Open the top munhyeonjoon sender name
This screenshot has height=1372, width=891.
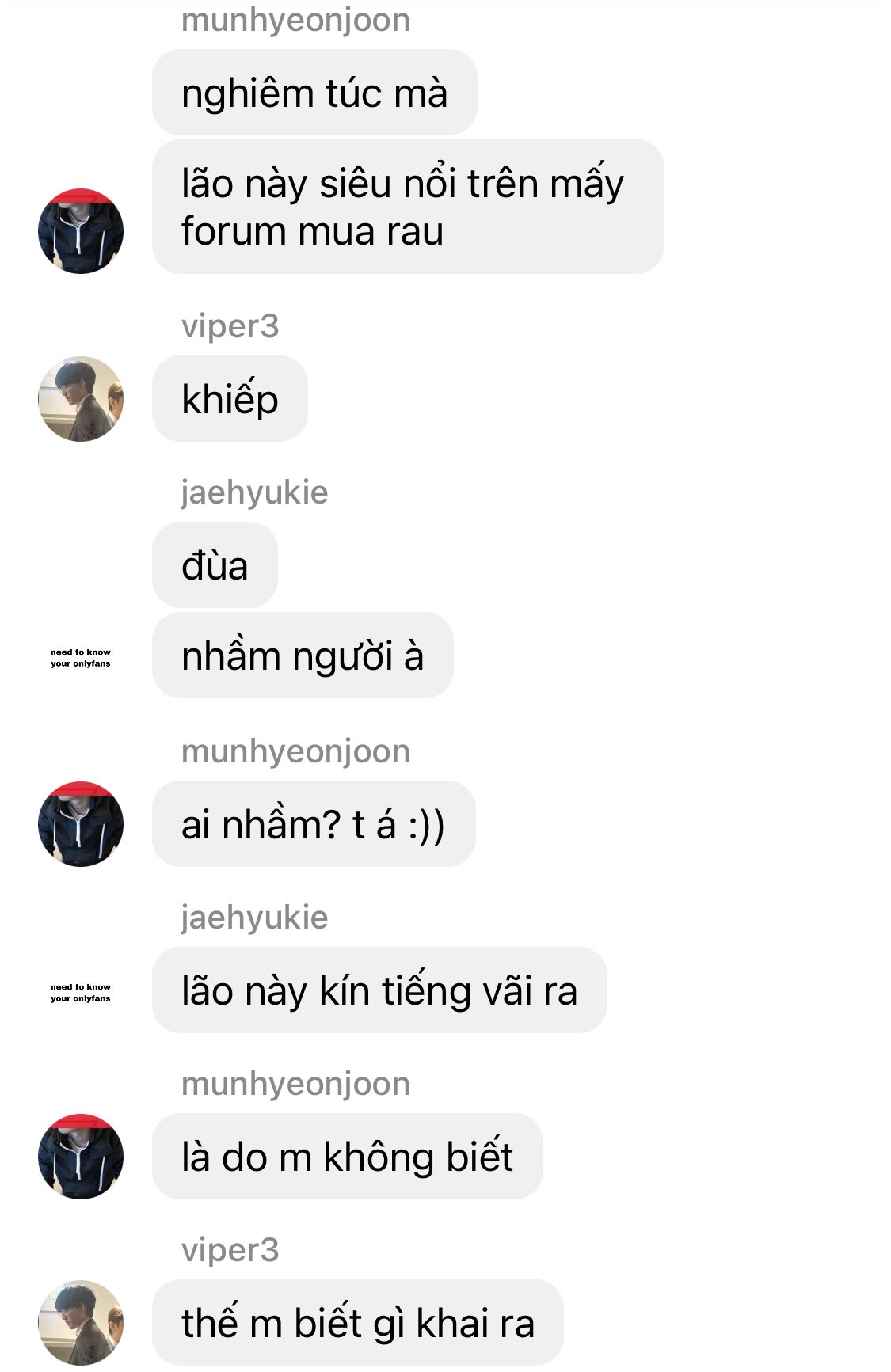click(x=295, y=20)
